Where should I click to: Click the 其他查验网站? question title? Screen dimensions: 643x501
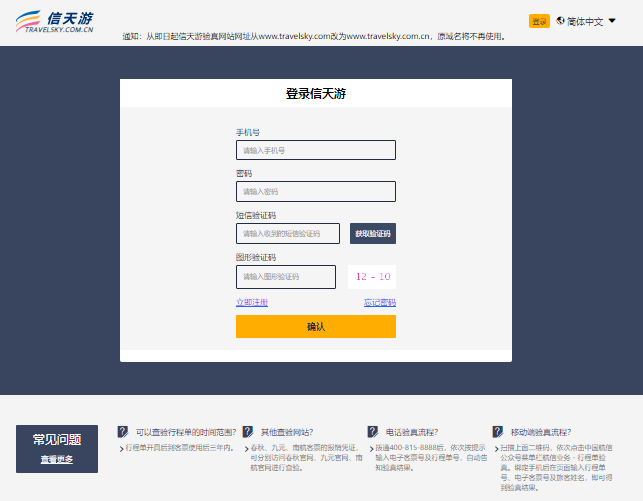[x=287, y=432]
